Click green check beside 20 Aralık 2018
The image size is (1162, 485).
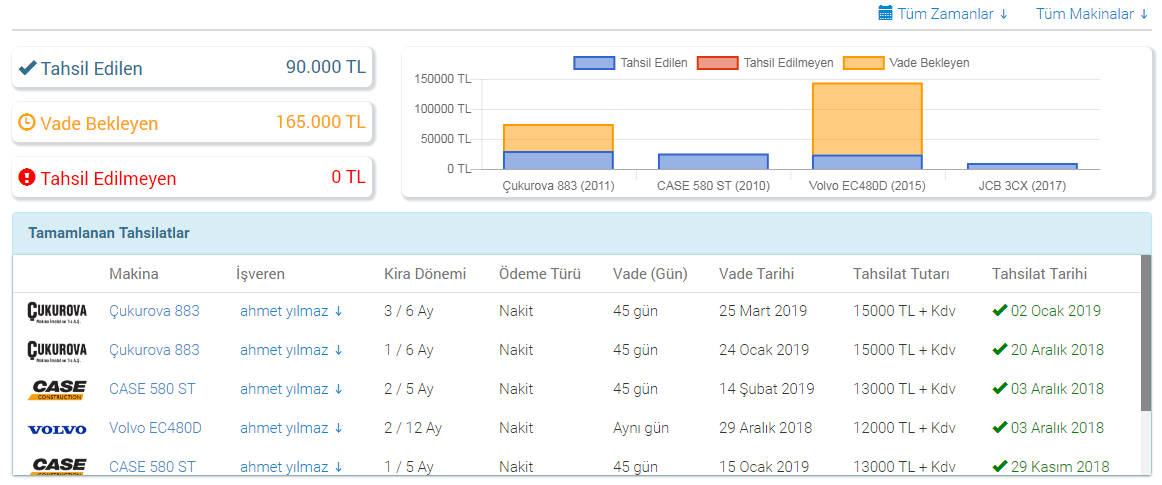[x=999, y=349]
